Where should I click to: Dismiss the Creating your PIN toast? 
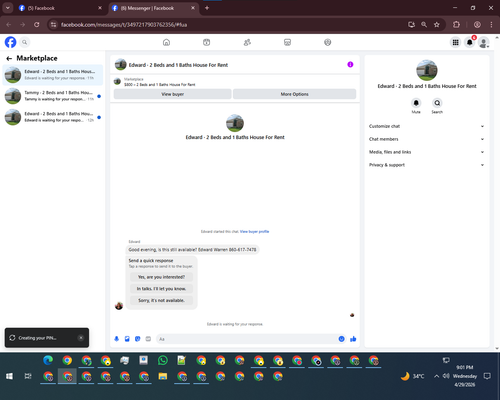pyautogui.click(x=81, y=338)
